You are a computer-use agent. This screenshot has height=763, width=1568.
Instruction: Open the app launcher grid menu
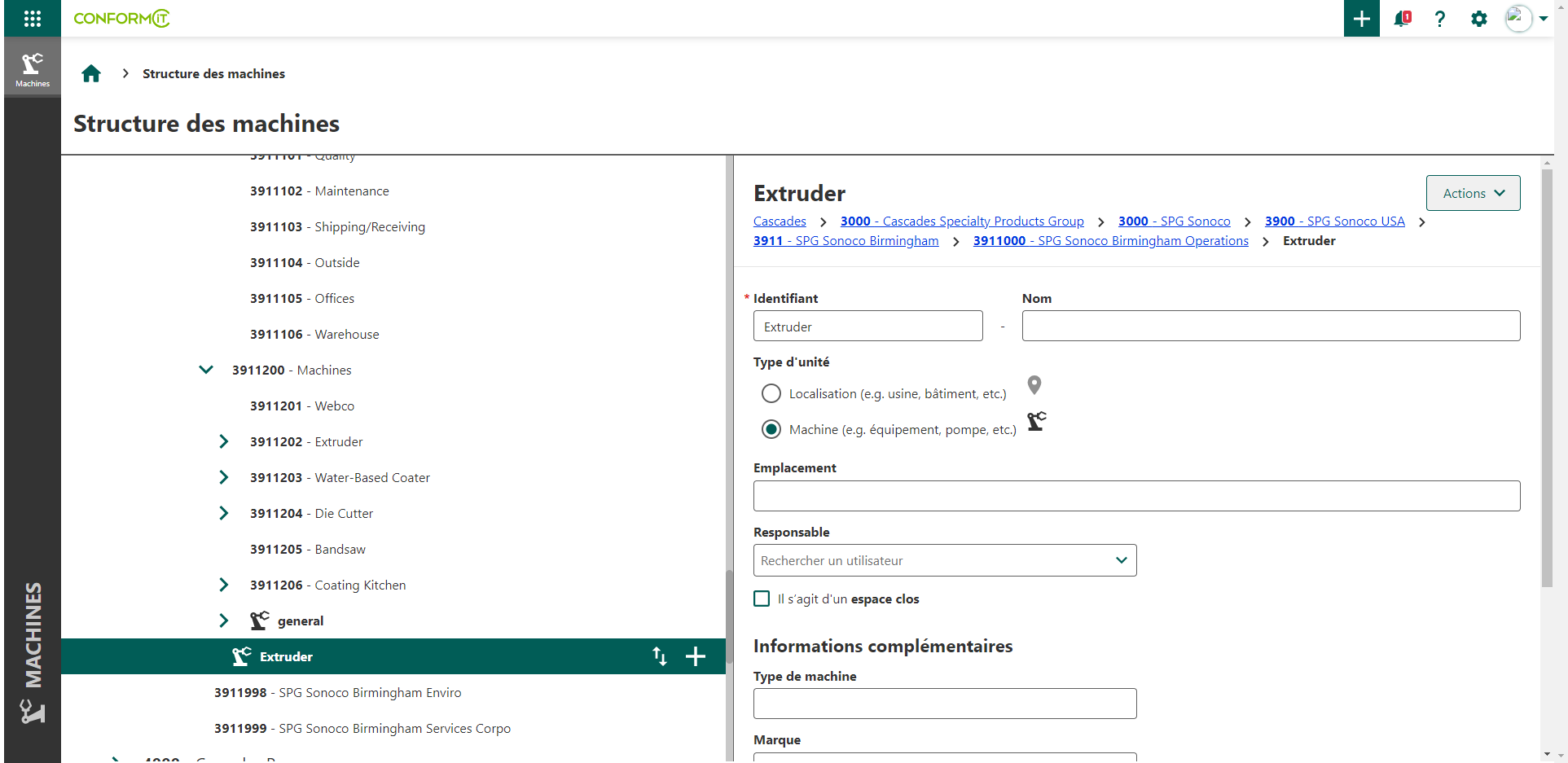coord(33,18)
